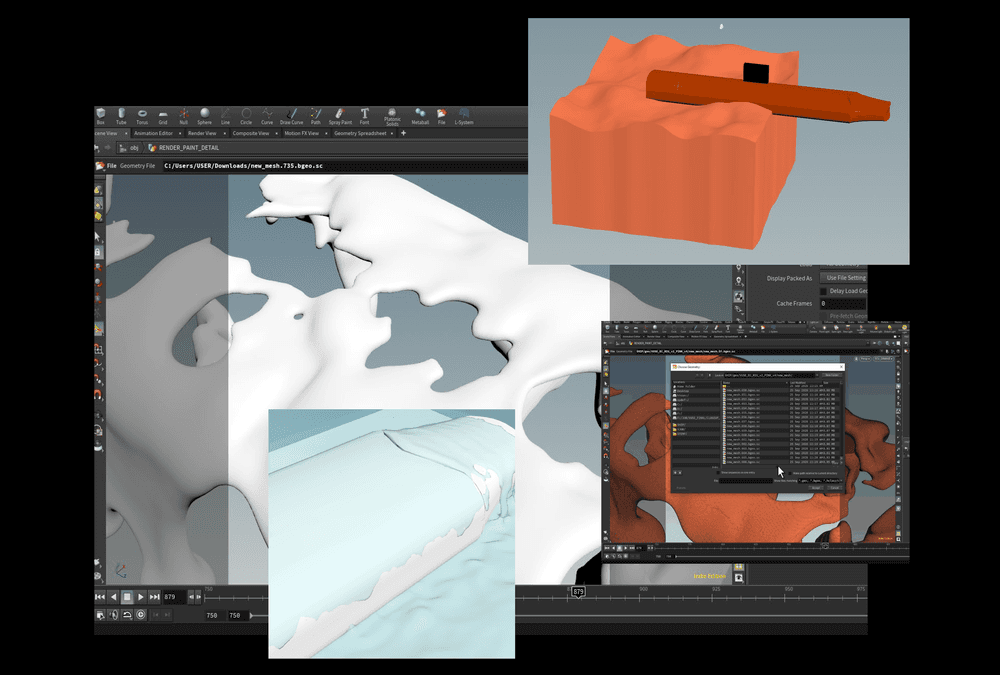Viewport: 1000px width, 675px height.
Task: Enable the Delay Load Geo checkbox
Action: tap(823, 292)
